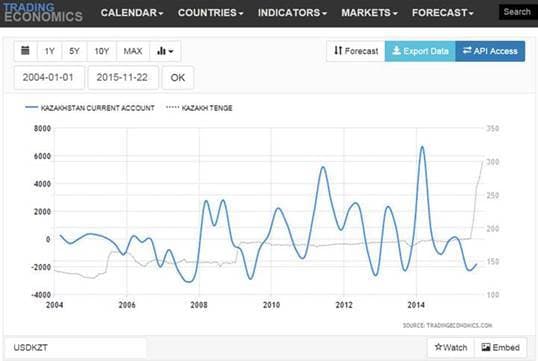The image size is (538, 361).
Task: Select the 1Y time range
Action: click(x=49, y=51)
